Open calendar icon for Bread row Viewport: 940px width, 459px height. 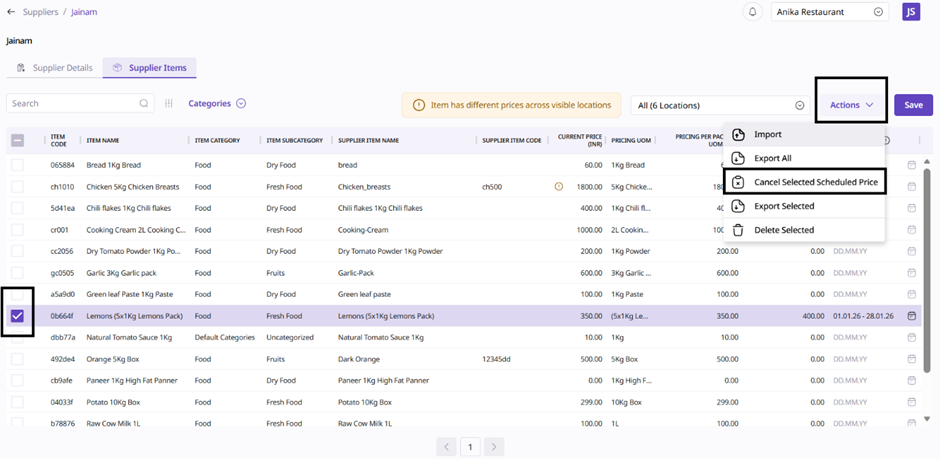[912, 165]
